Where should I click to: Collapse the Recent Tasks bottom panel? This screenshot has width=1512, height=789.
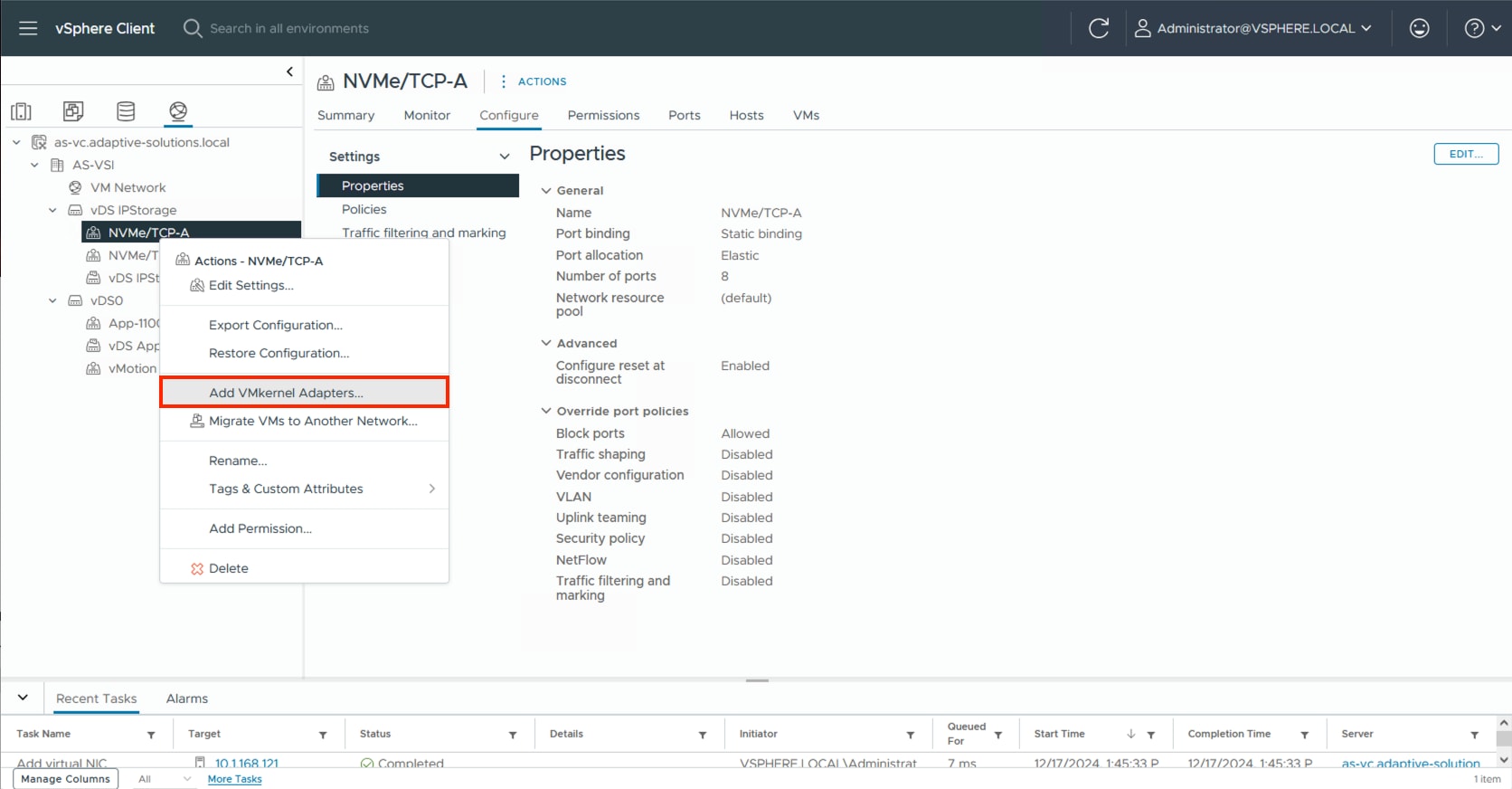click(x=23, y=698)
